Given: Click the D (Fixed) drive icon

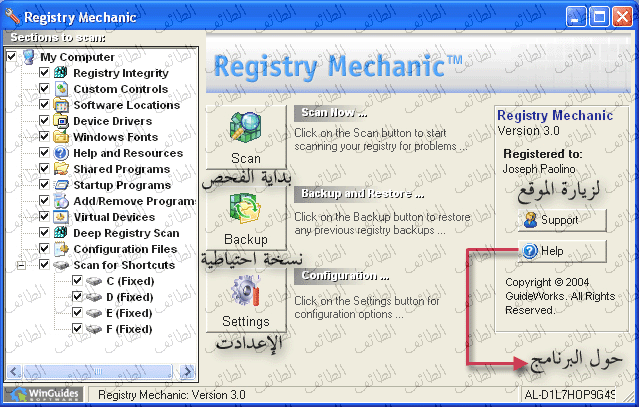Looking at the screenshot, I should pyautogui.click(x=93, y=297).
